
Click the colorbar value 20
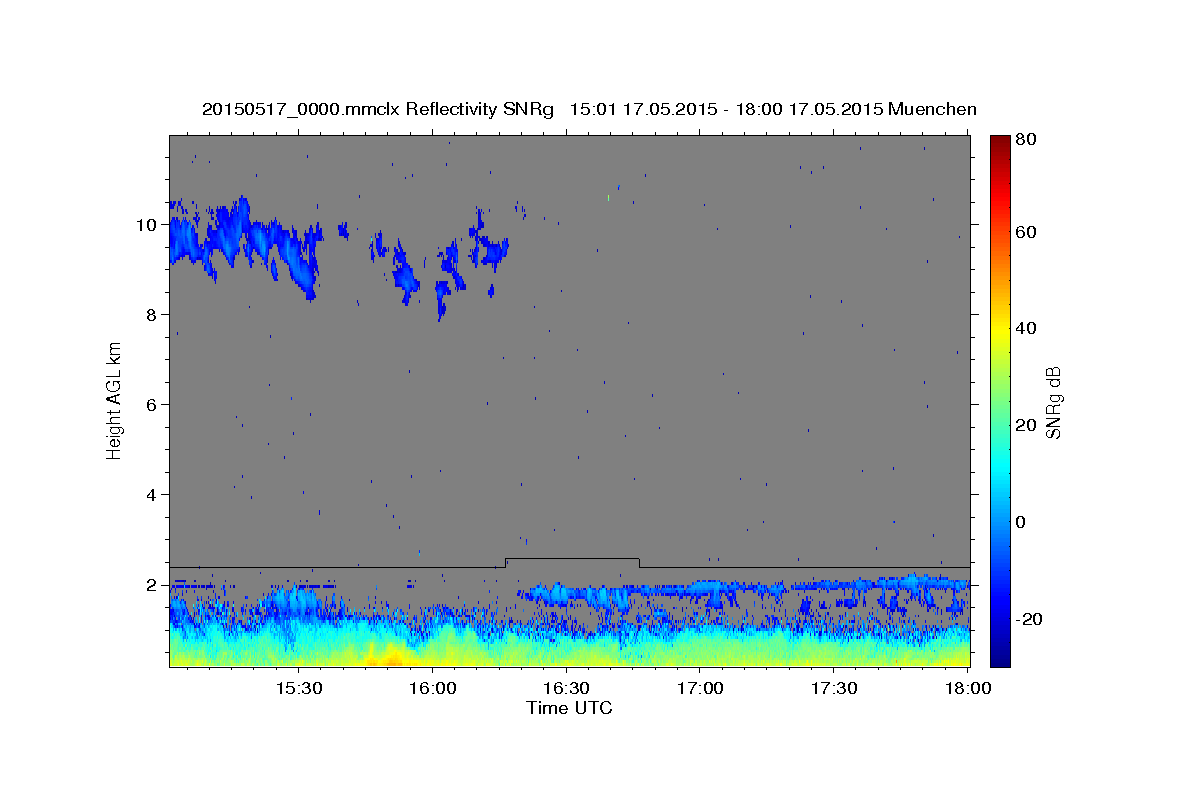(x=1028, y=425)
